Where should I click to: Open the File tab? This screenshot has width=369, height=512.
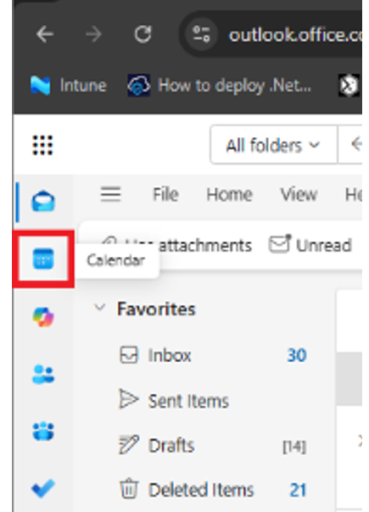point(166,194)
